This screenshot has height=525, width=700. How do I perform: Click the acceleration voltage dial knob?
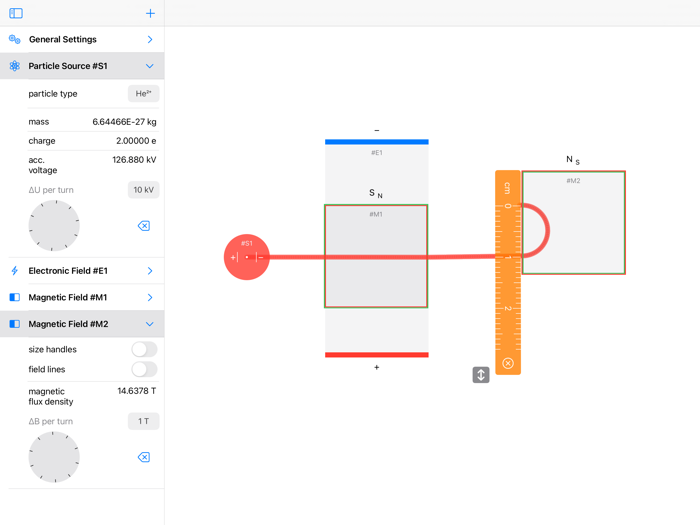tap(54, 225)
